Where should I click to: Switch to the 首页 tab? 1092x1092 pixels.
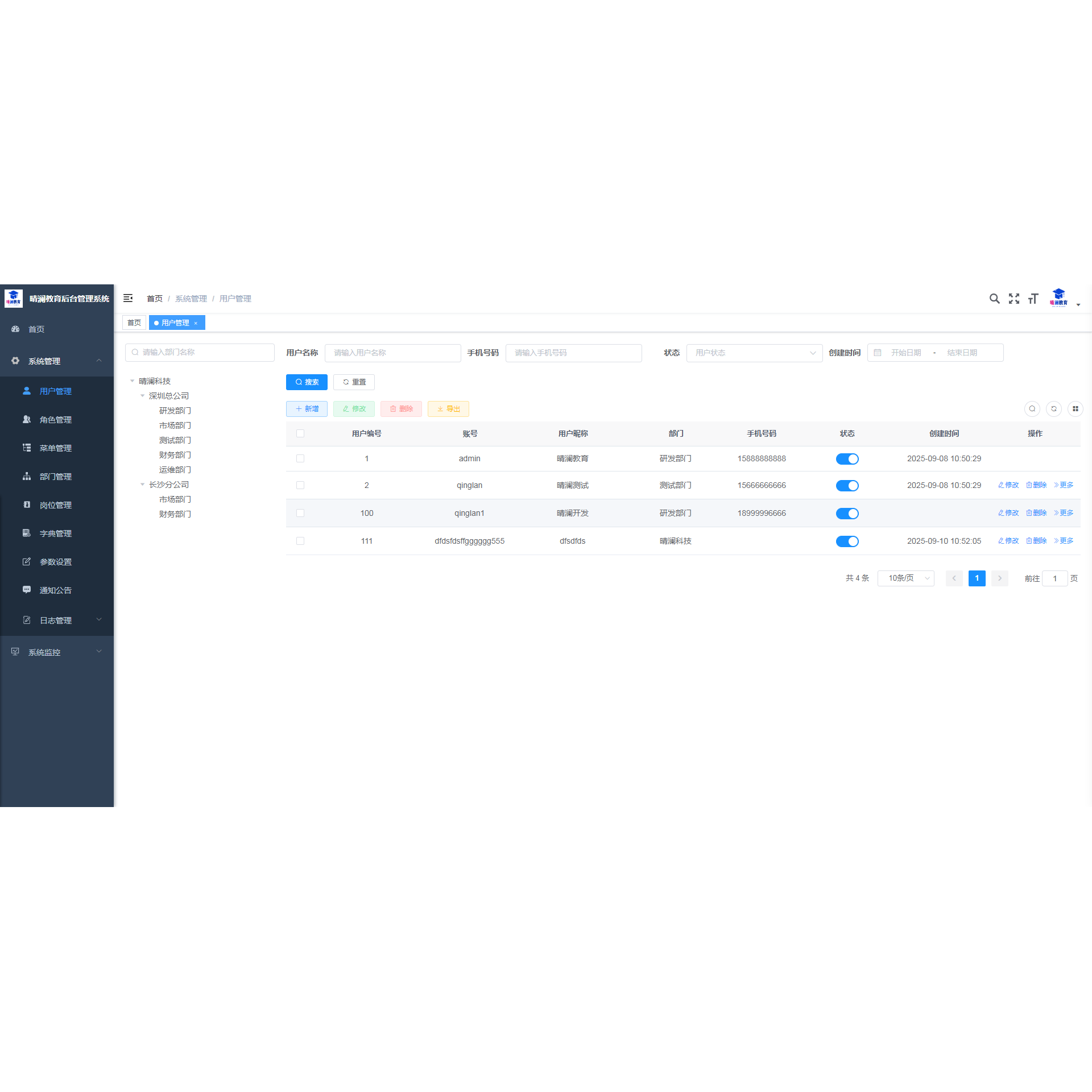coord(134,322)
